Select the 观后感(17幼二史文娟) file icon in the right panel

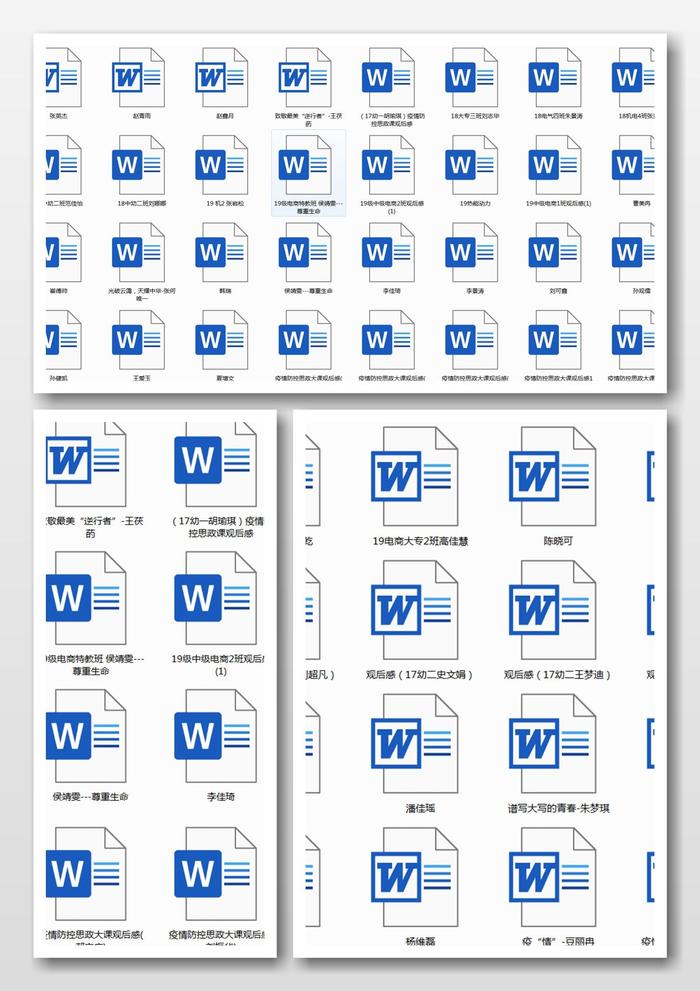point(414,610)
